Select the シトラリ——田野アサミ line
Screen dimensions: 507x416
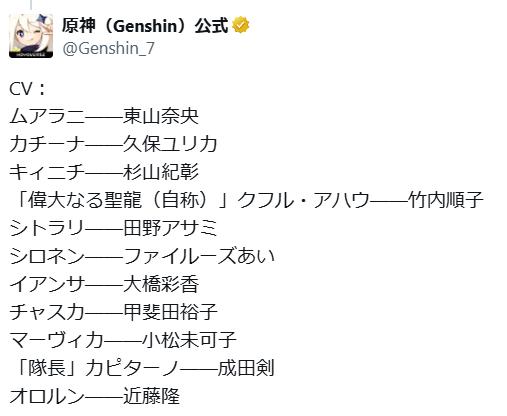(114, 229)
